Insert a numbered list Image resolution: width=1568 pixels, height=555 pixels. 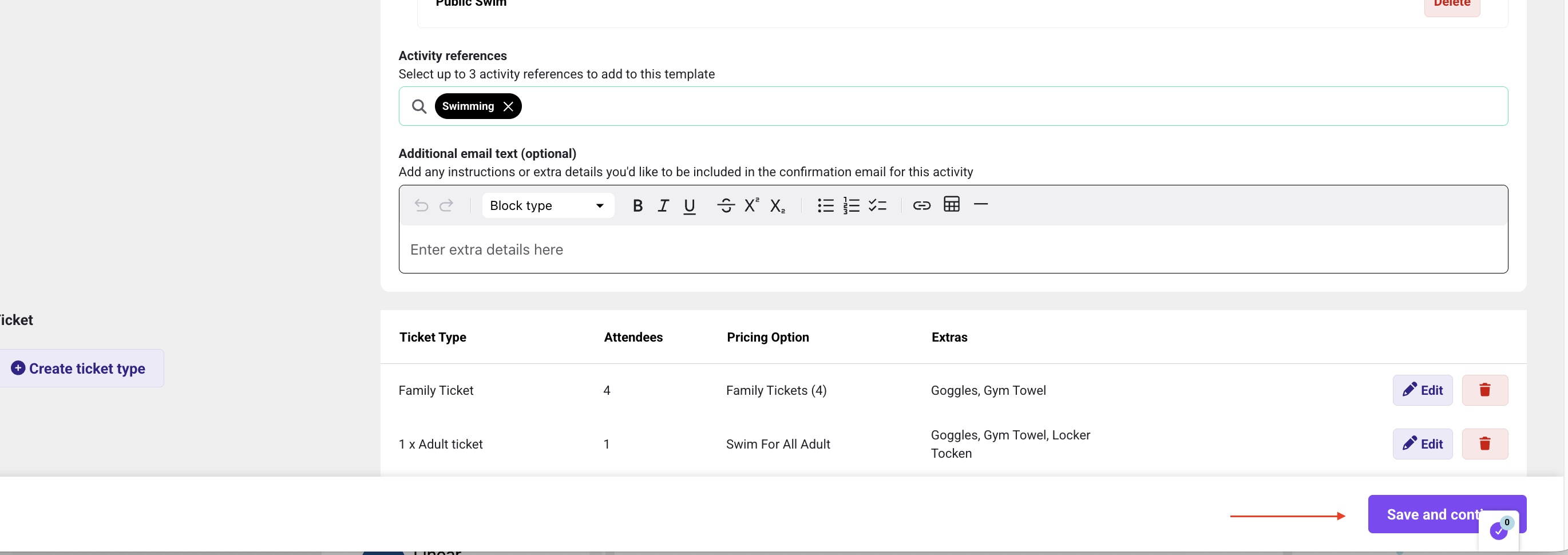coord(851,205)
